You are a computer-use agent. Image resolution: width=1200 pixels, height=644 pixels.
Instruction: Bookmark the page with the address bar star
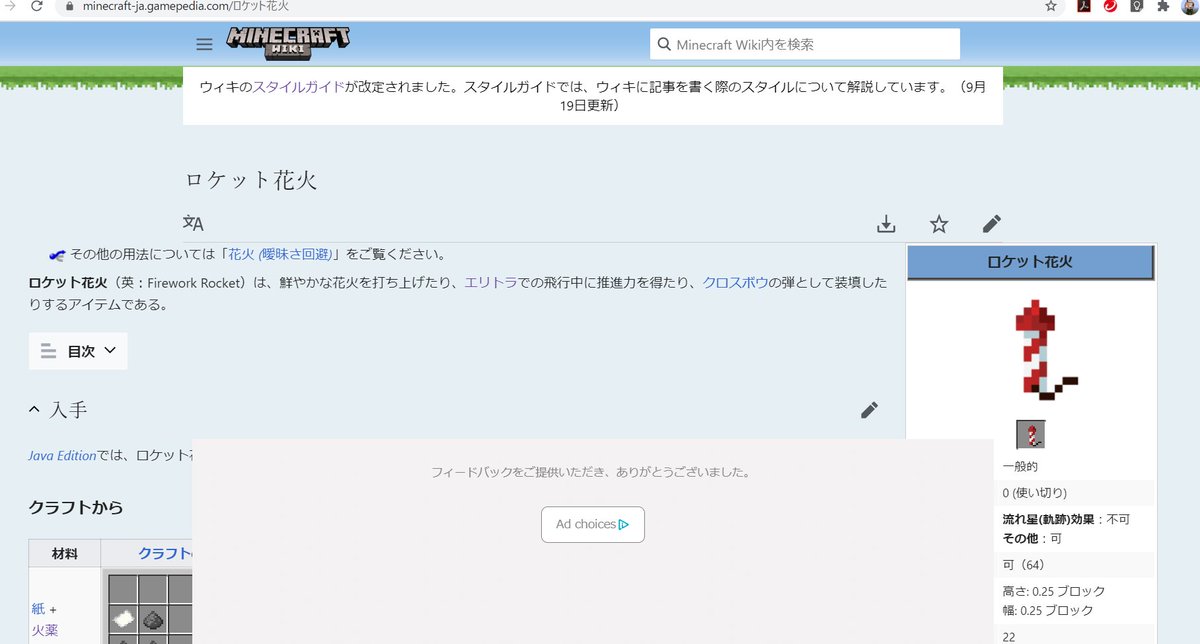(x=1050, y=7)
